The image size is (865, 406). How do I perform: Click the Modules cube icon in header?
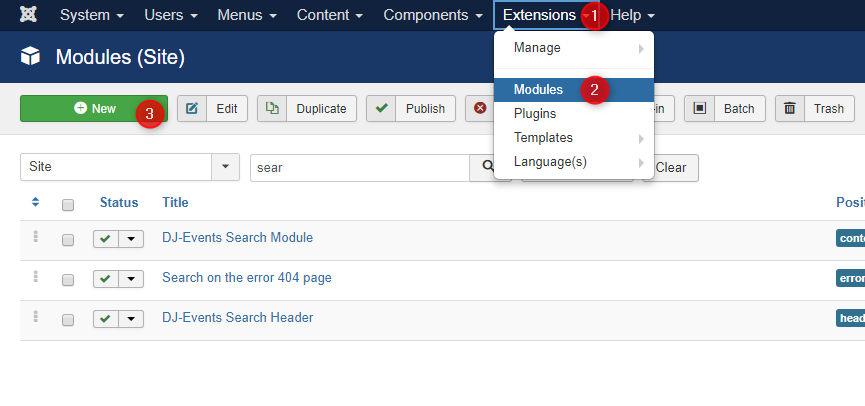tap(30, 56)
